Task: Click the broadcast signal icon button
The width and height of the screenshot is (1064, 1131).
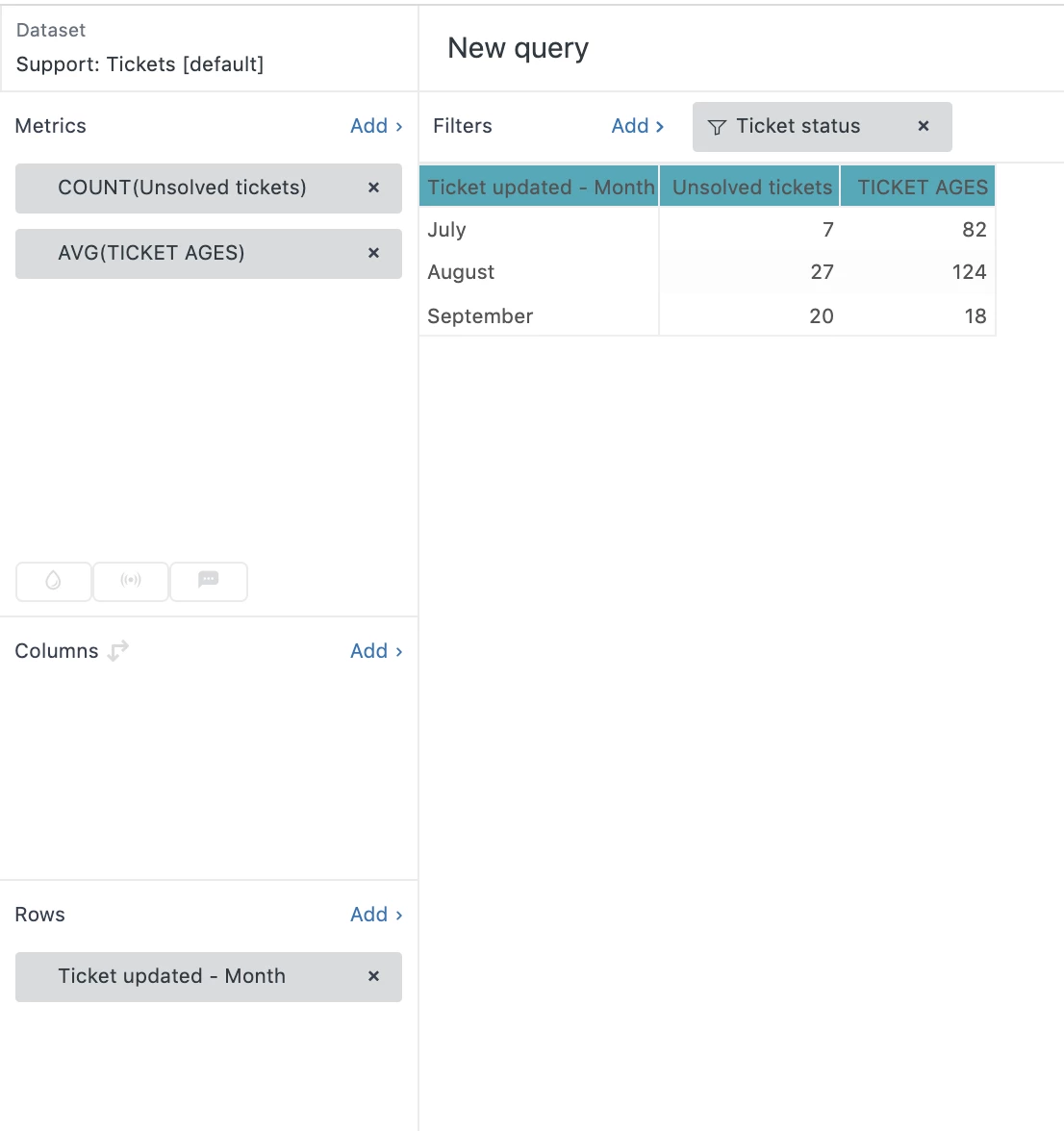Action: click(x=131, y=581)
